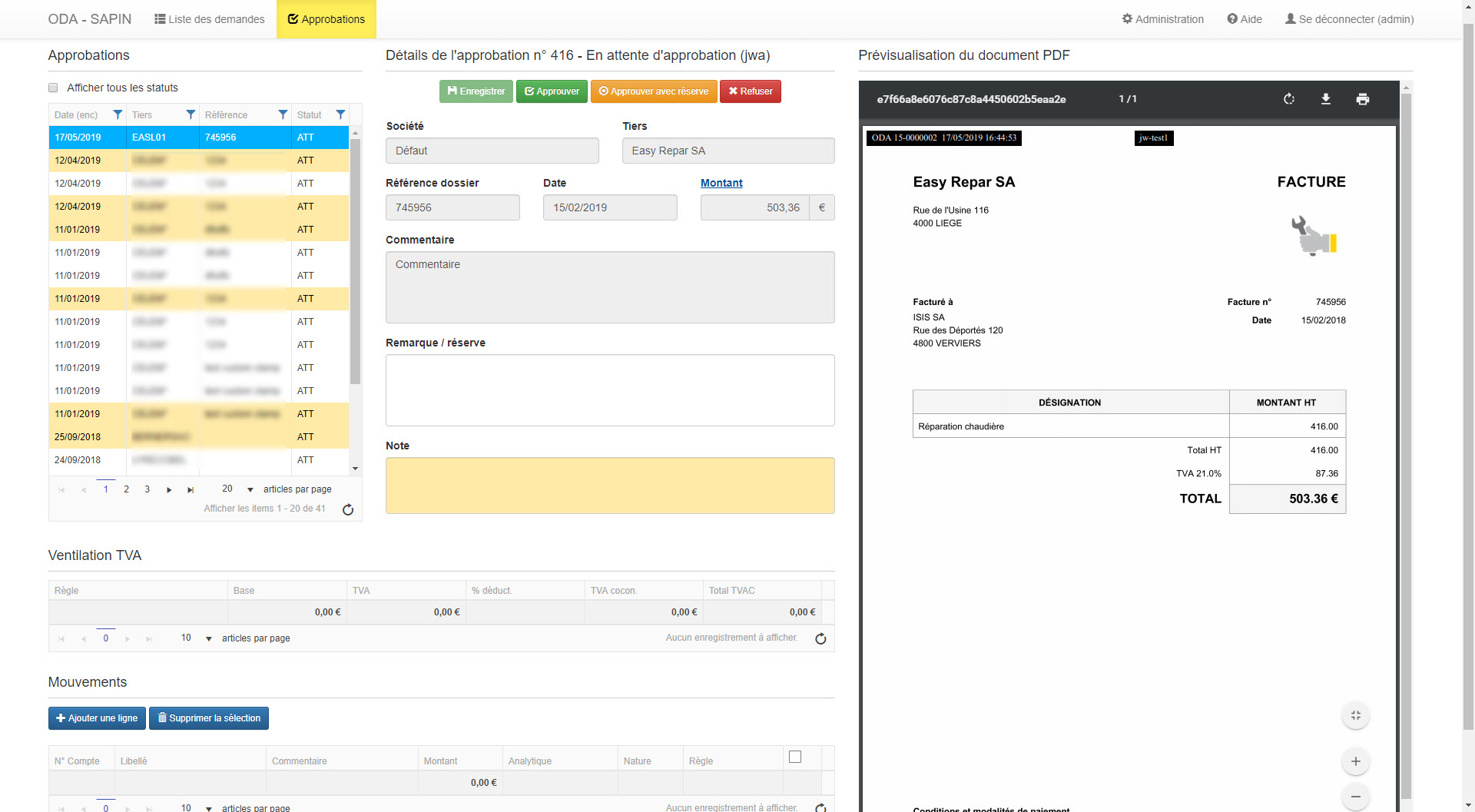The height and width of the screenshot is (812, 1475).
Task: Click the yellow Note field
Action: 610,486
